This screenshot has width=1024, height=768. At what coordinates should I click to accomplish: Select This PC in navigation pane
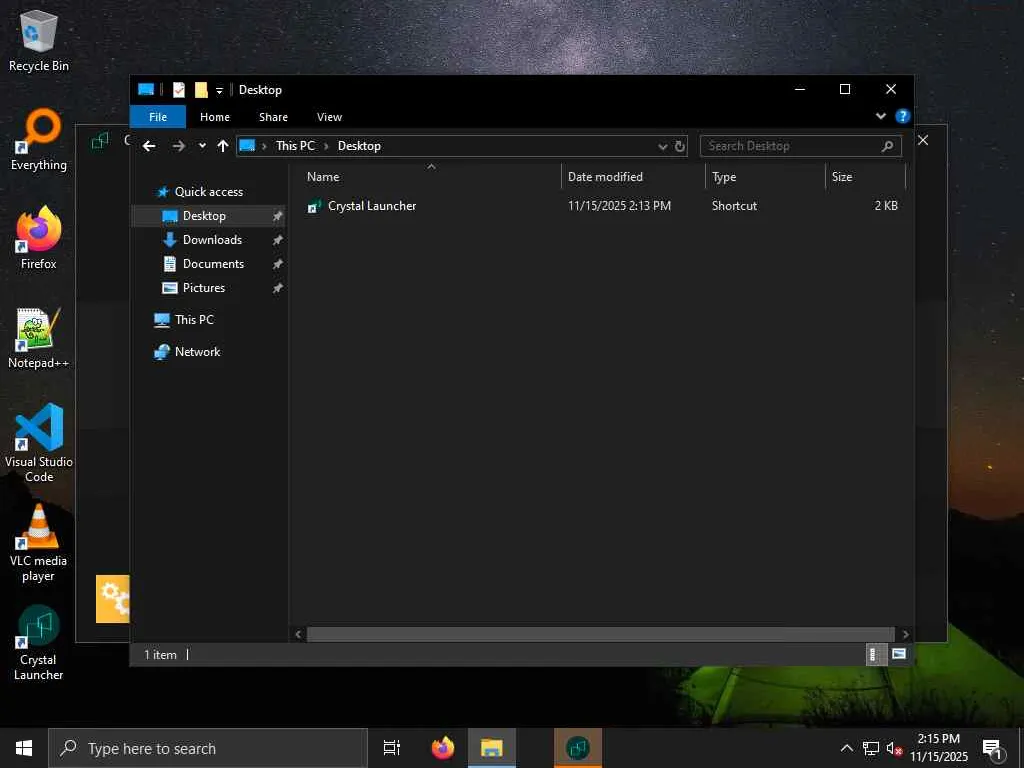click(x=193, y=319)
